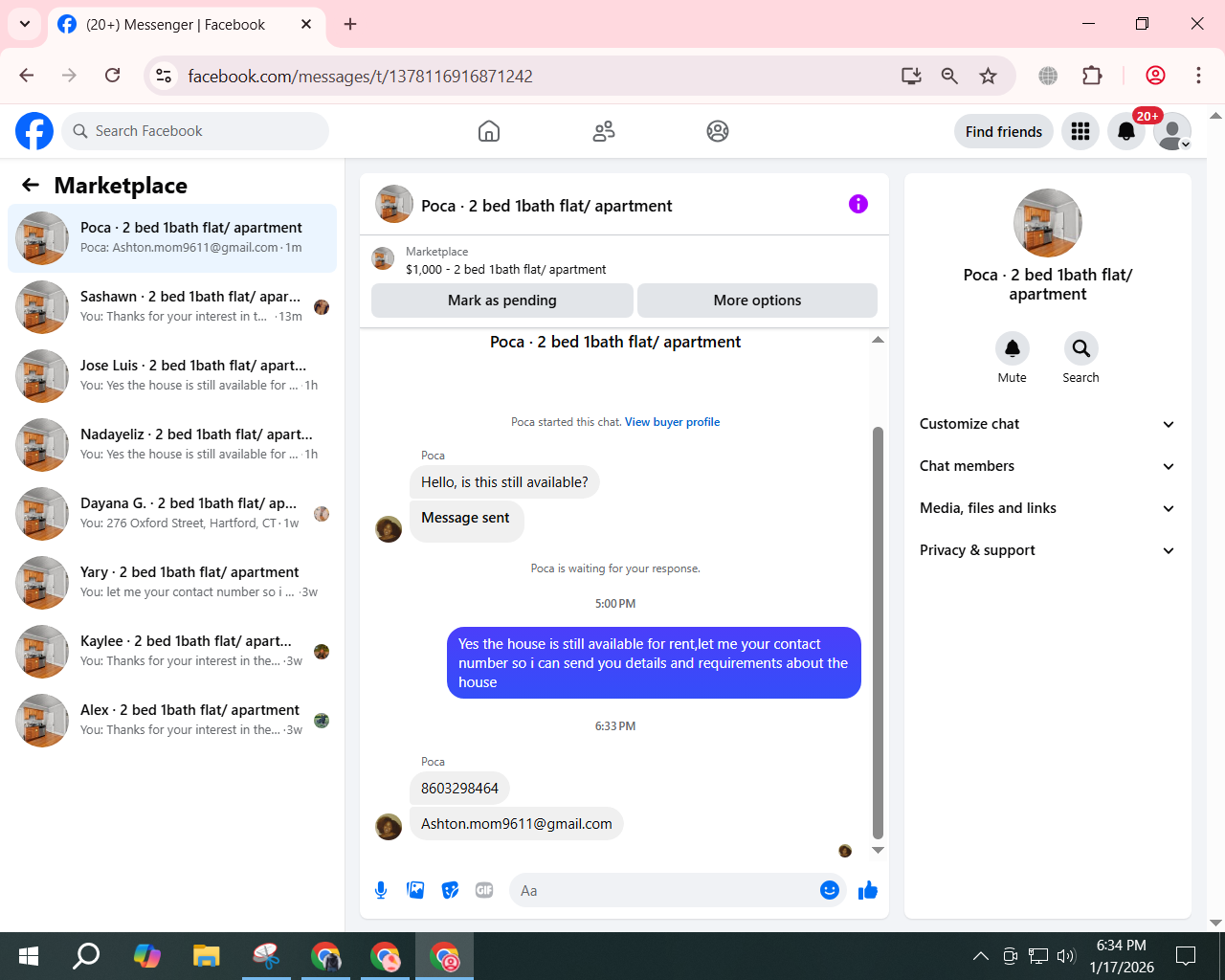Screen dimensions: 1225x980
Task: Choose a GIF in the composer
Action: coord(484,890)
